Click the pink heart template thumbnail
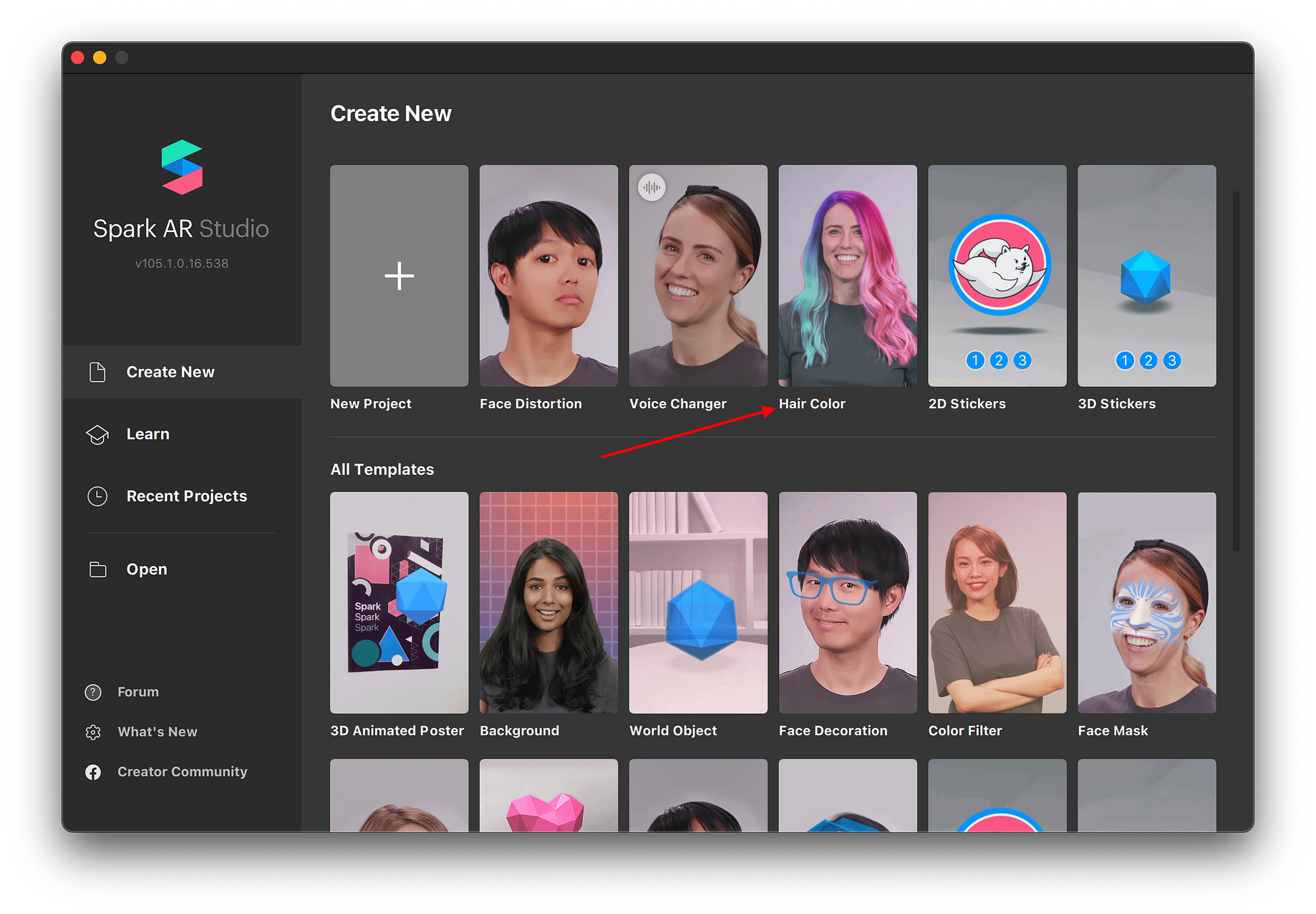Screen dimensions: 1316x914 pyautogui.click(x=548, y=795)
